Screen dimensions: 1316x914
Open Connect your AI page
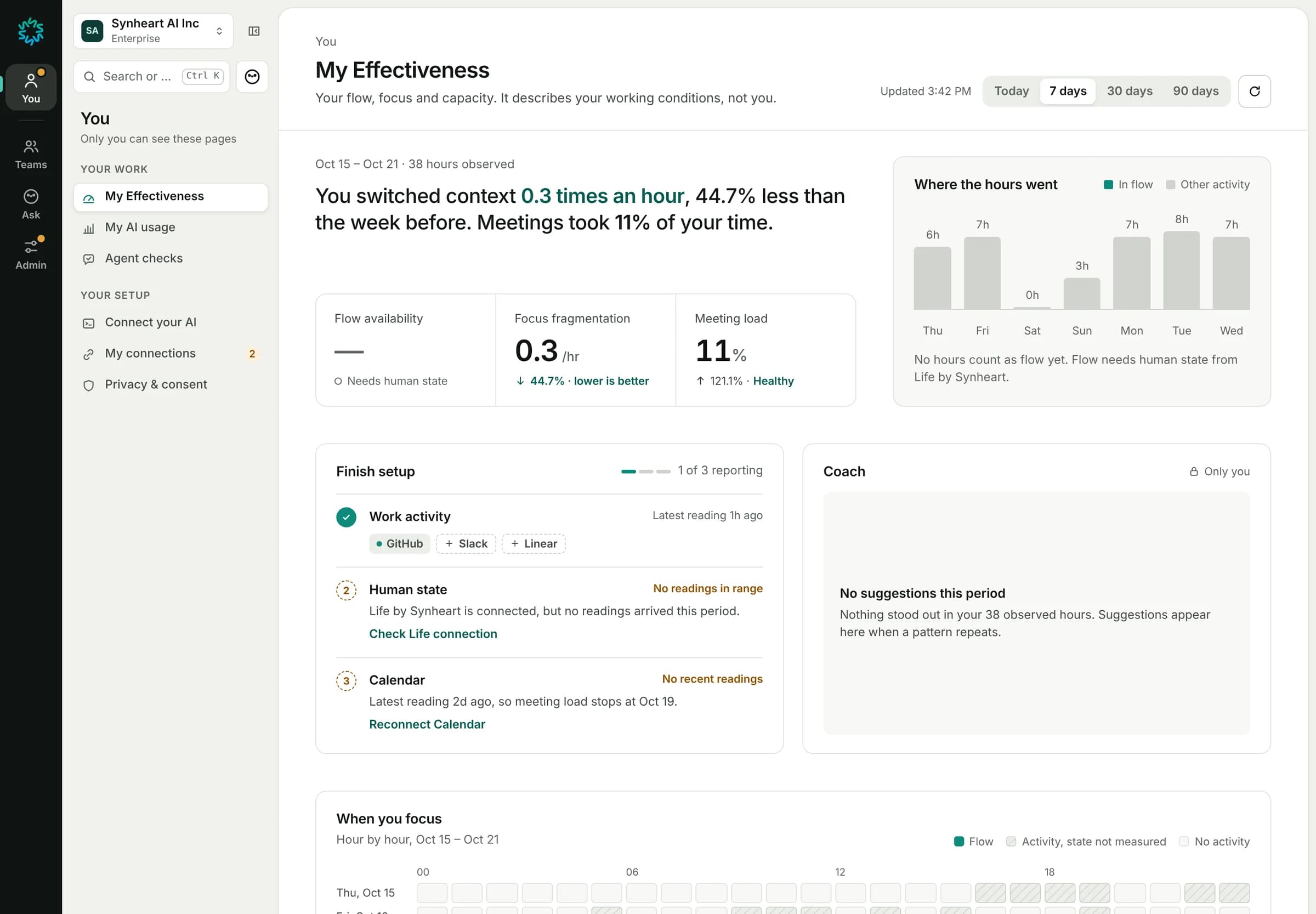[171, 323]
